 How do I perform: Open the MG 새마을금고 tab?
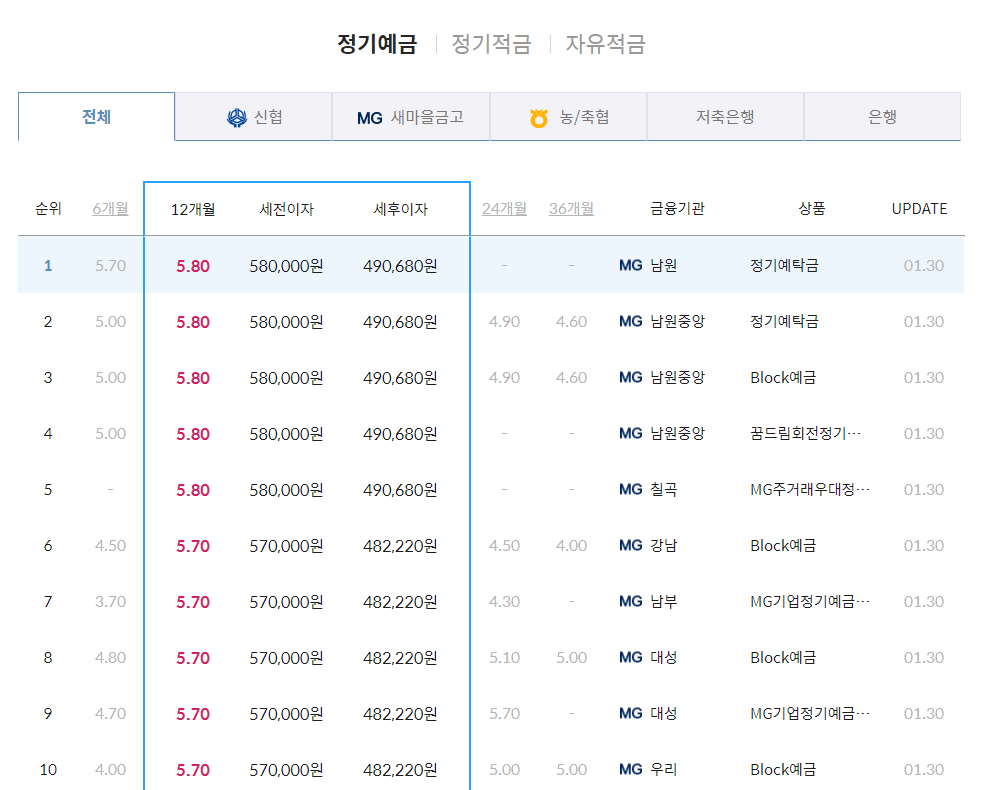coord(411,117)
